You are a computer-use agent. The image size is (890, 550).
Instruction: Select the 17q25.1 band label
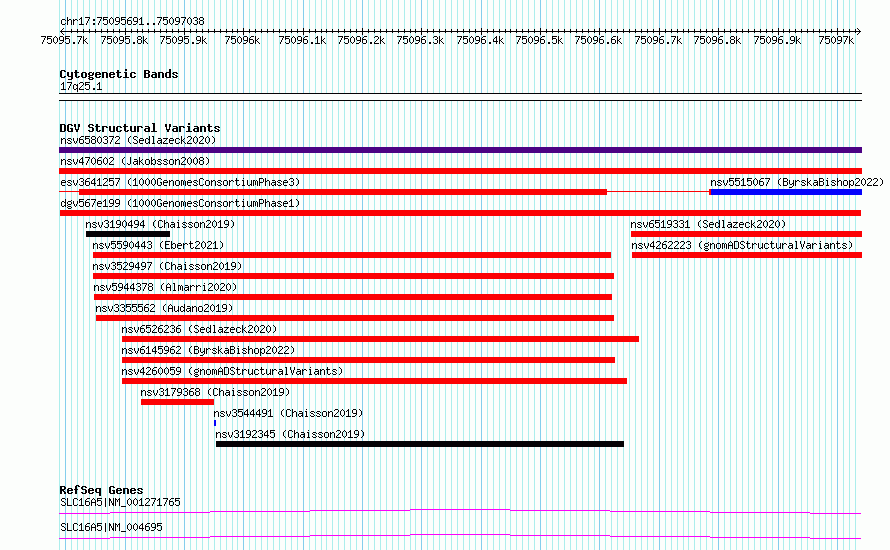click(81, 86)
